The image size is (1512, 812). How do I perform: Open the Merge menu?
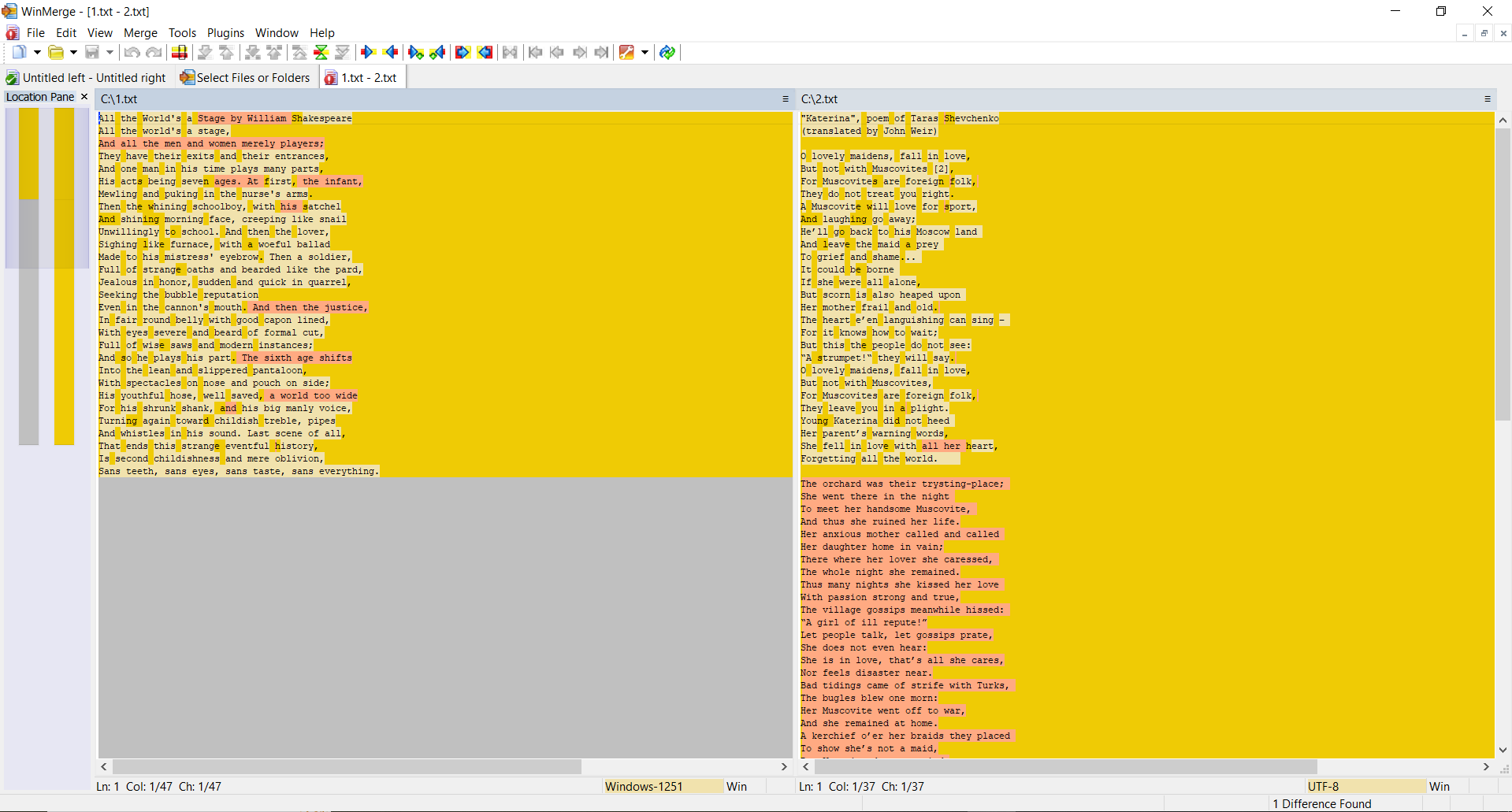tap(140, 33)
